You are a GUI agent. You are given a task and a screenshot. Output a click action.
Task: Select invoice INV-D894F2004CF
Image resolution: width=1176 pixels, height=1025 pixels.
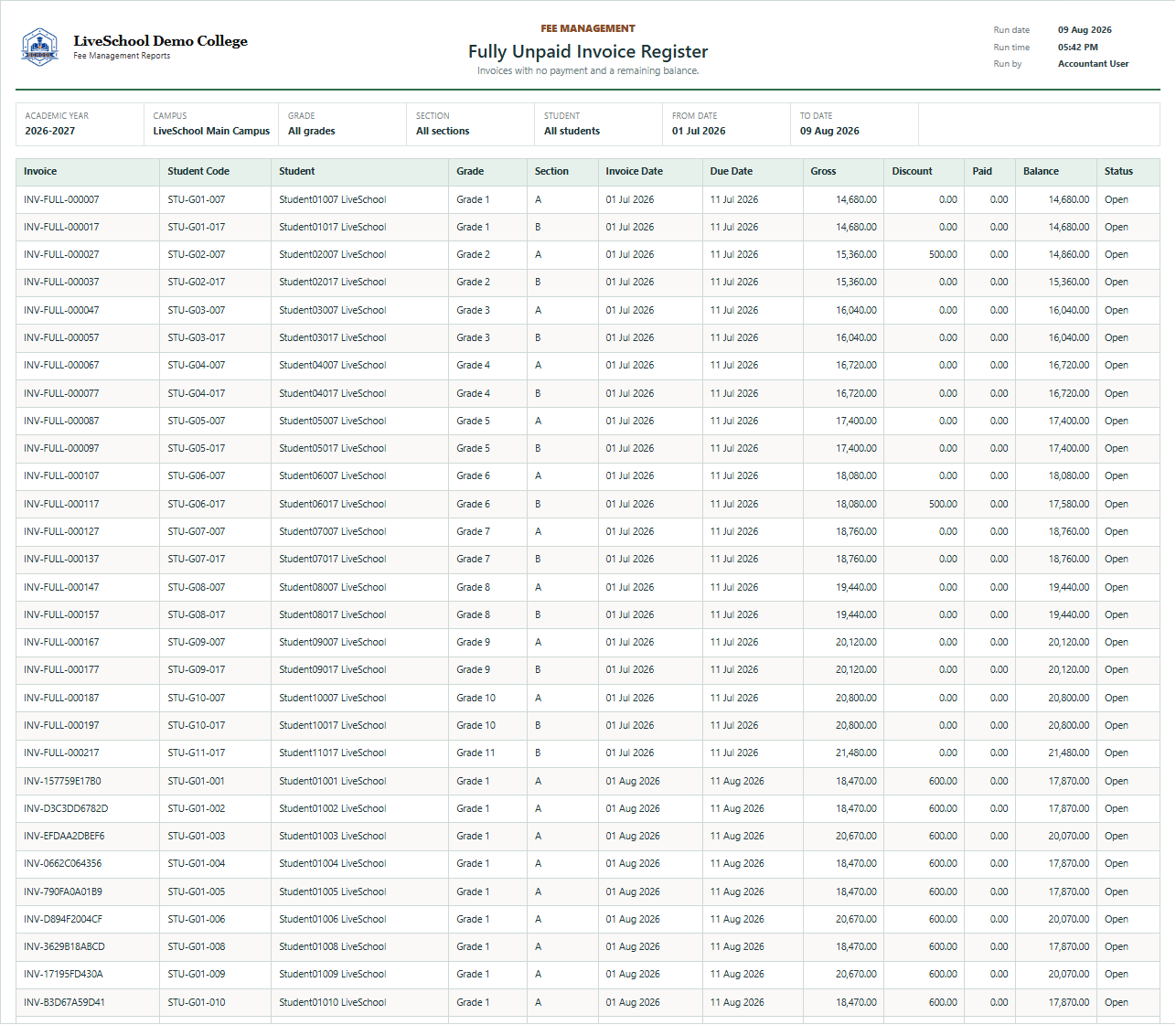point(63,919)
